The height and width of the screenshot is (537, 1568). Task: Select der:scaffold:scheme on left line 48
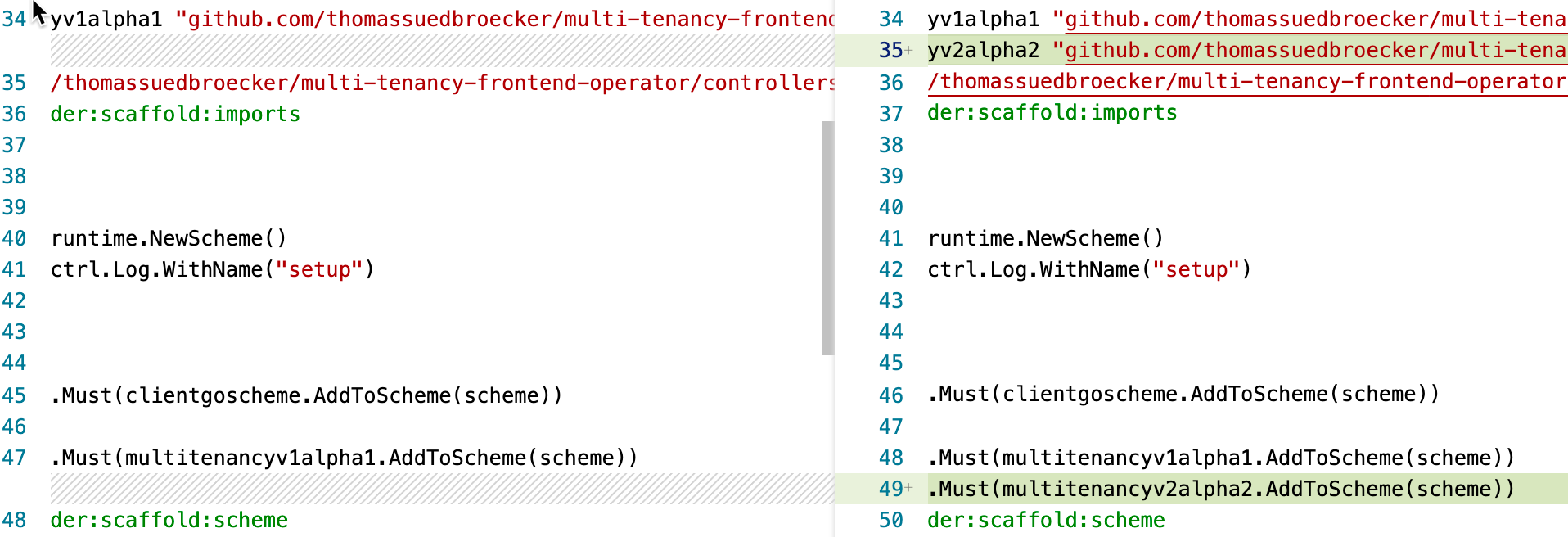pyautogui.click(x=169, y=520)
